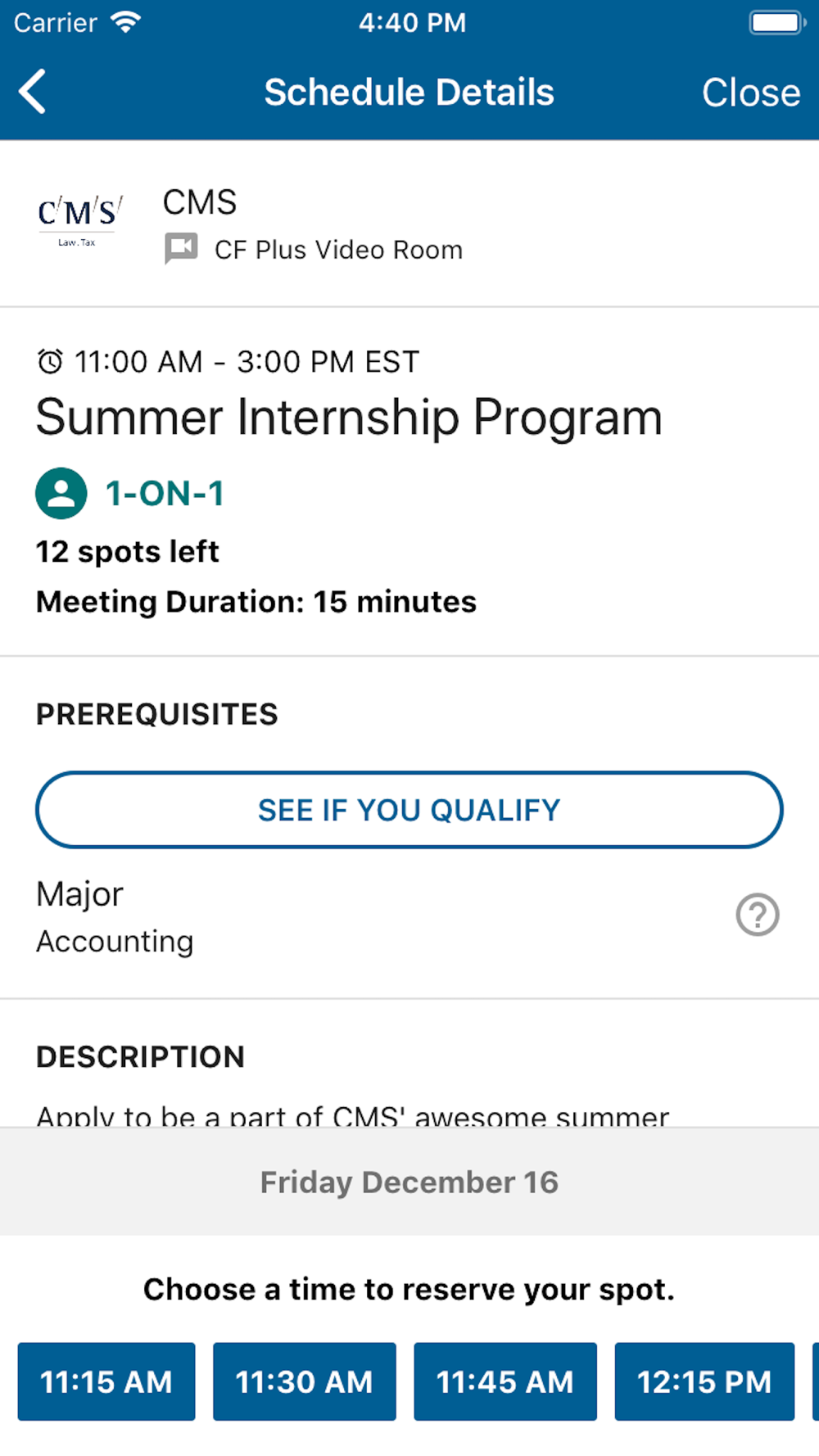Reserve the 11:15 AM time slot
The height and width of the screenshot is (1456, 819).
106,1381
